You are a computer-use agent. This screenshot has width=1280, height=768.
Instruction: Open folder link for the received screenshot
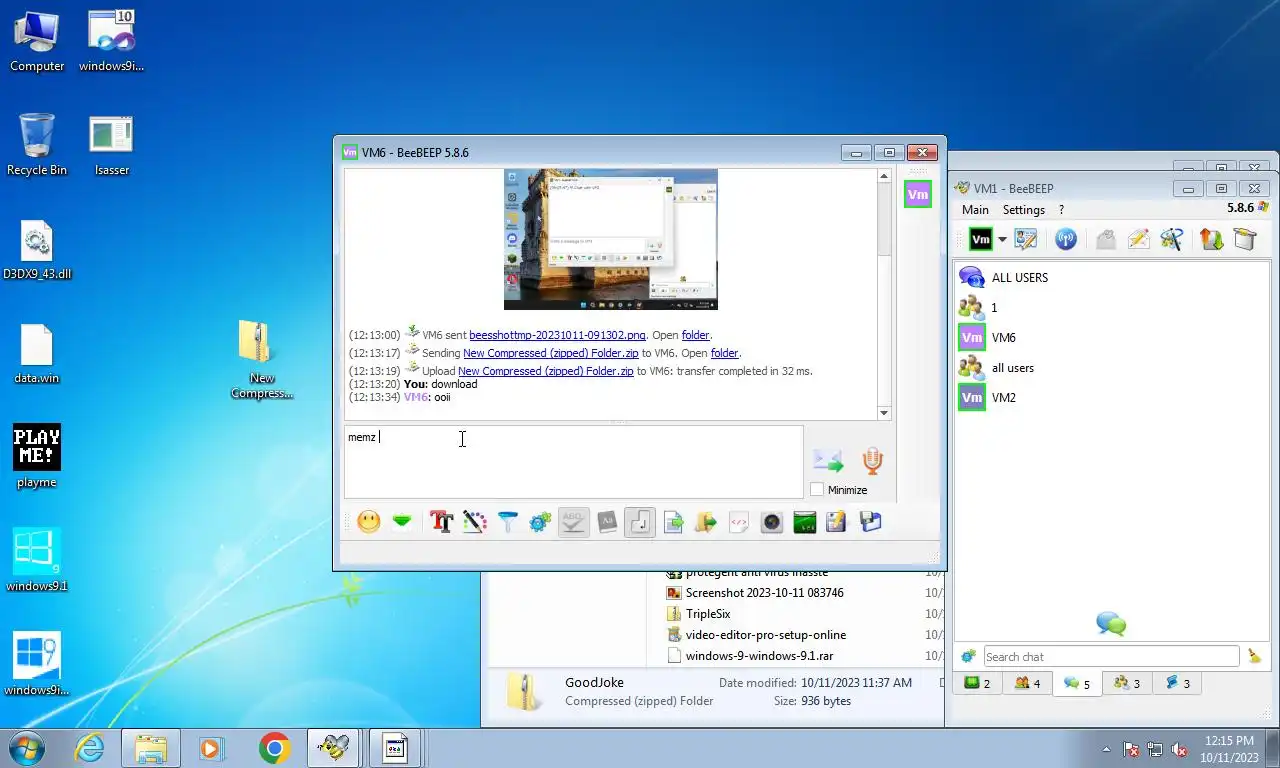pos(695,335)
